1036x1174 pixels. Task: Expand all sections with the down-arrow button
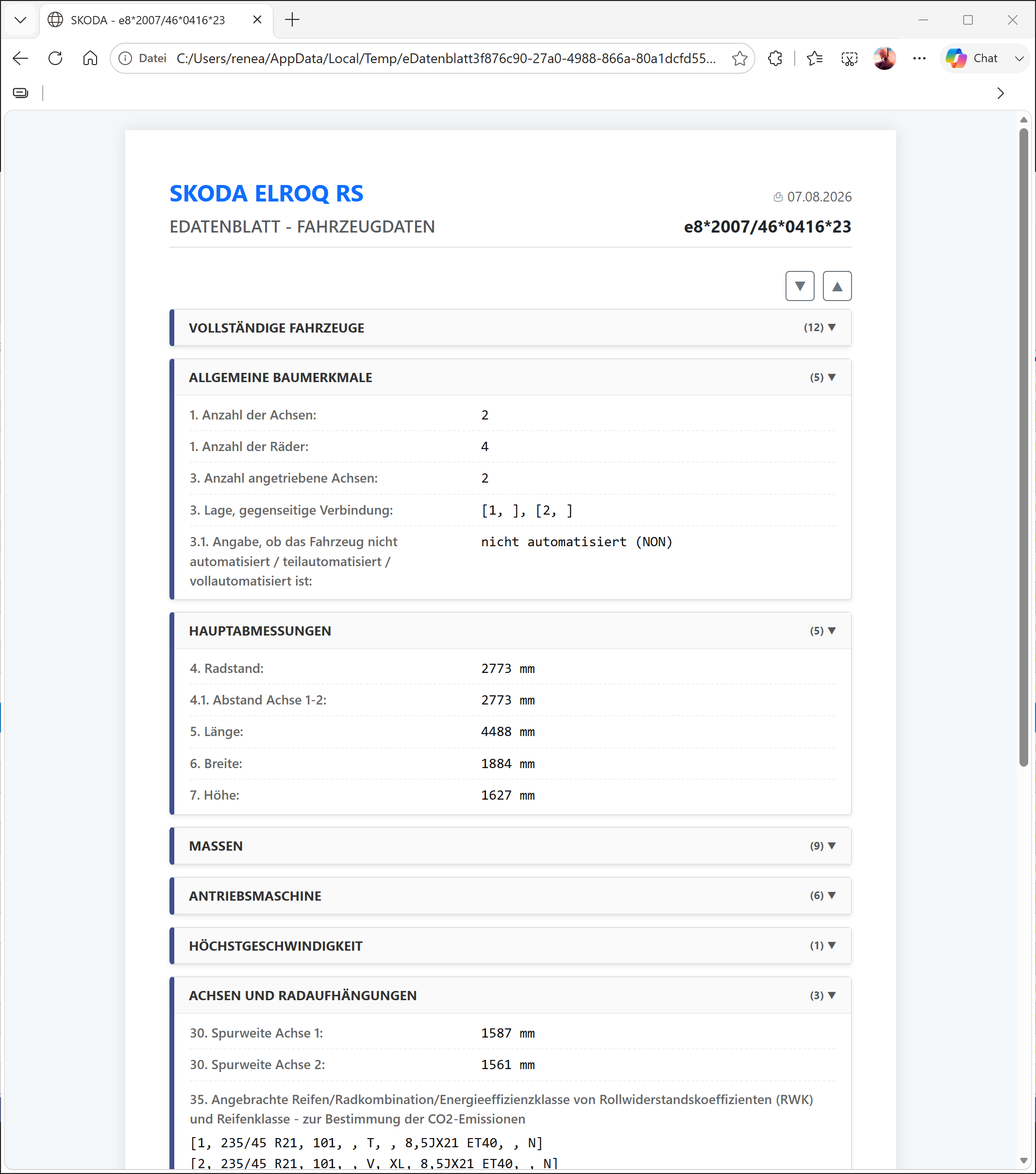800,286
